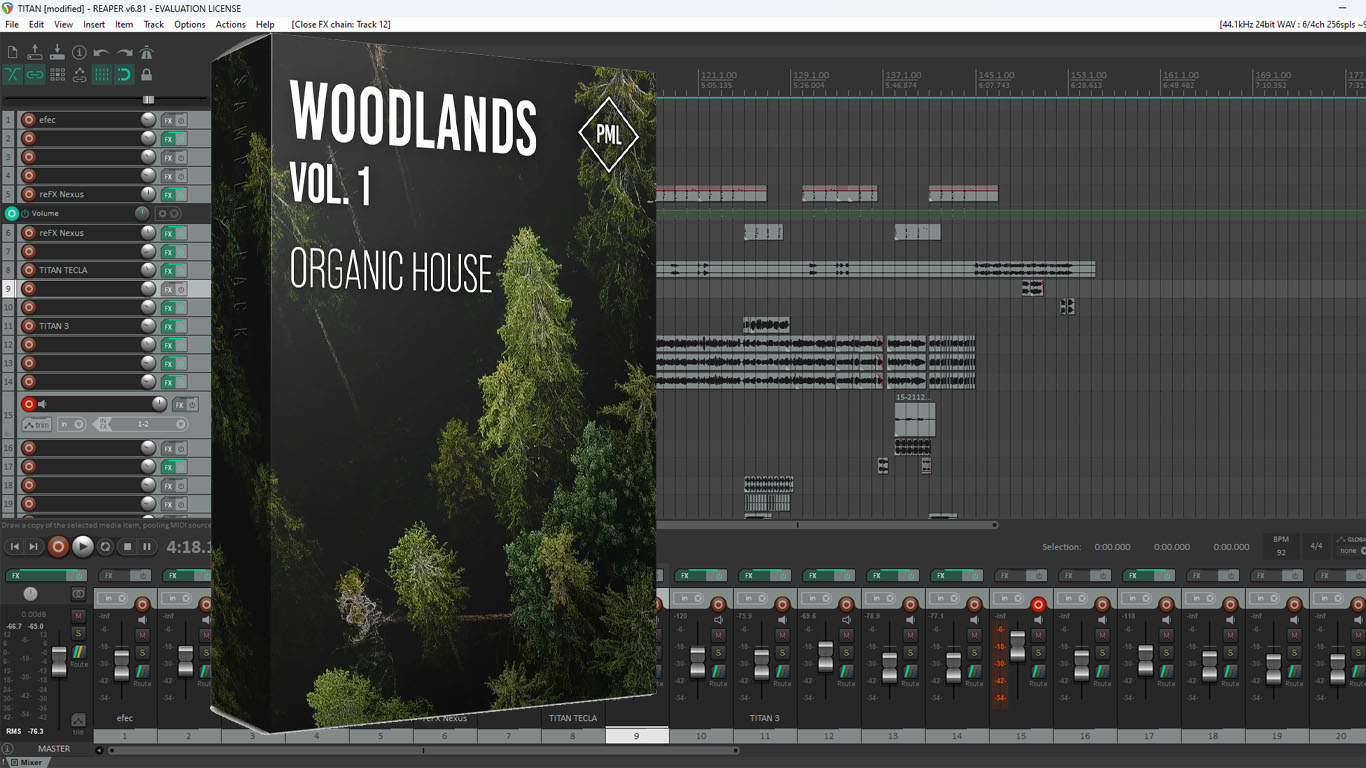Open the Insert menu
This screenshot has height=768, width=1366.
coord(94,24)
